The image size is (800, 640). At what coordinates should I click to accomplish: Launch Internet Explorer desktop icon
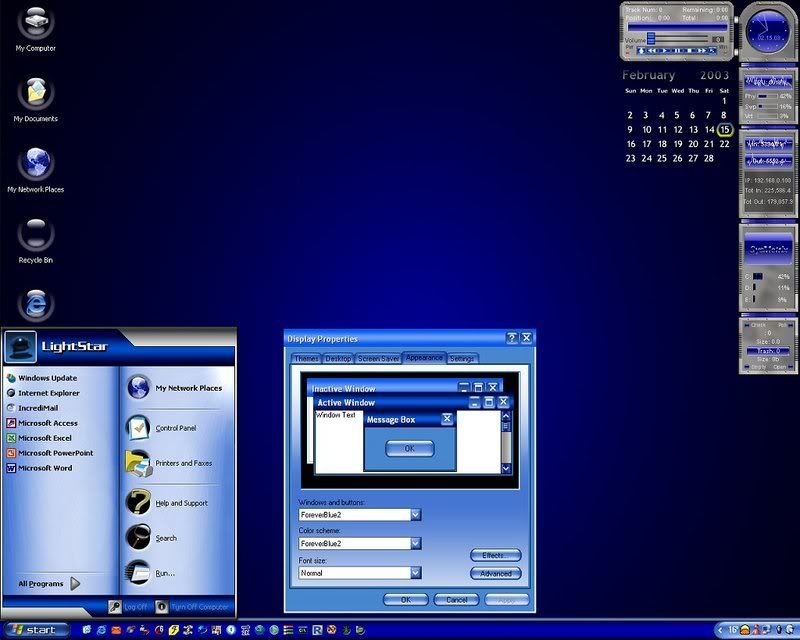36,305
